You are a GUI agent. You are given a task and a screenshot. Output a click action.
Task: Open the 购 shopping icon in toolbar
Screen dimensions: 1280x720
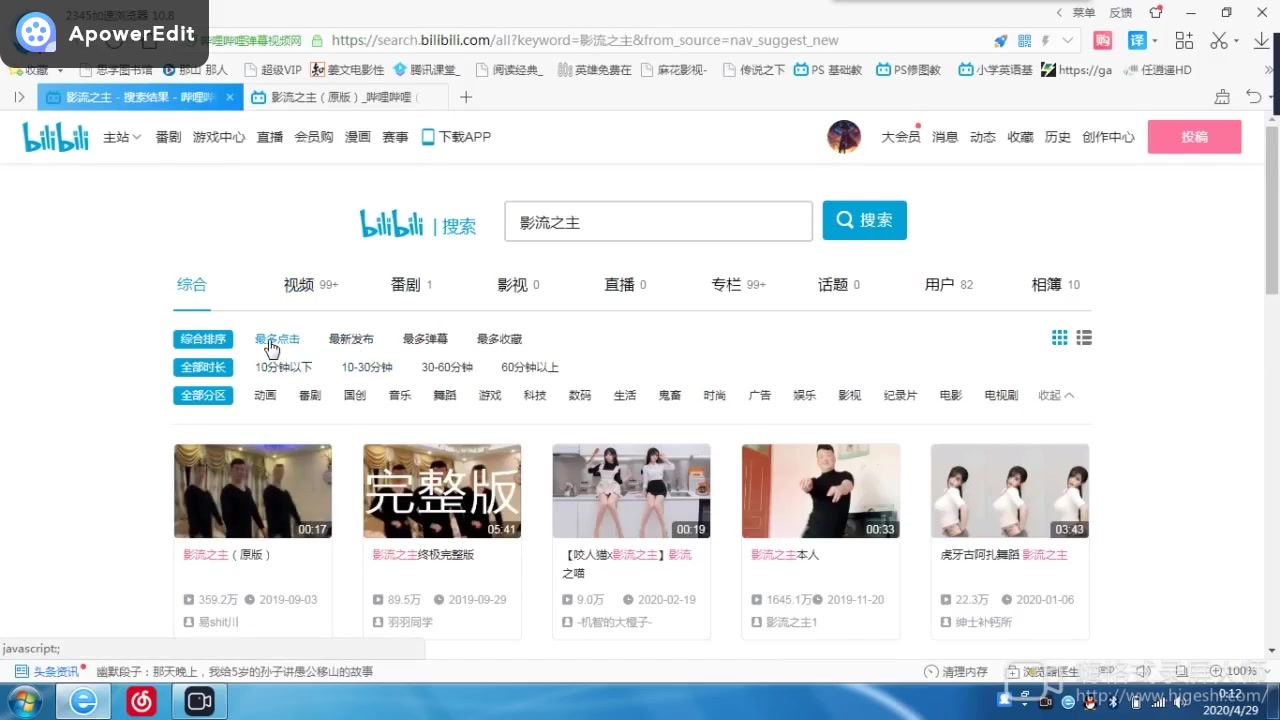tap(1102, 41)
